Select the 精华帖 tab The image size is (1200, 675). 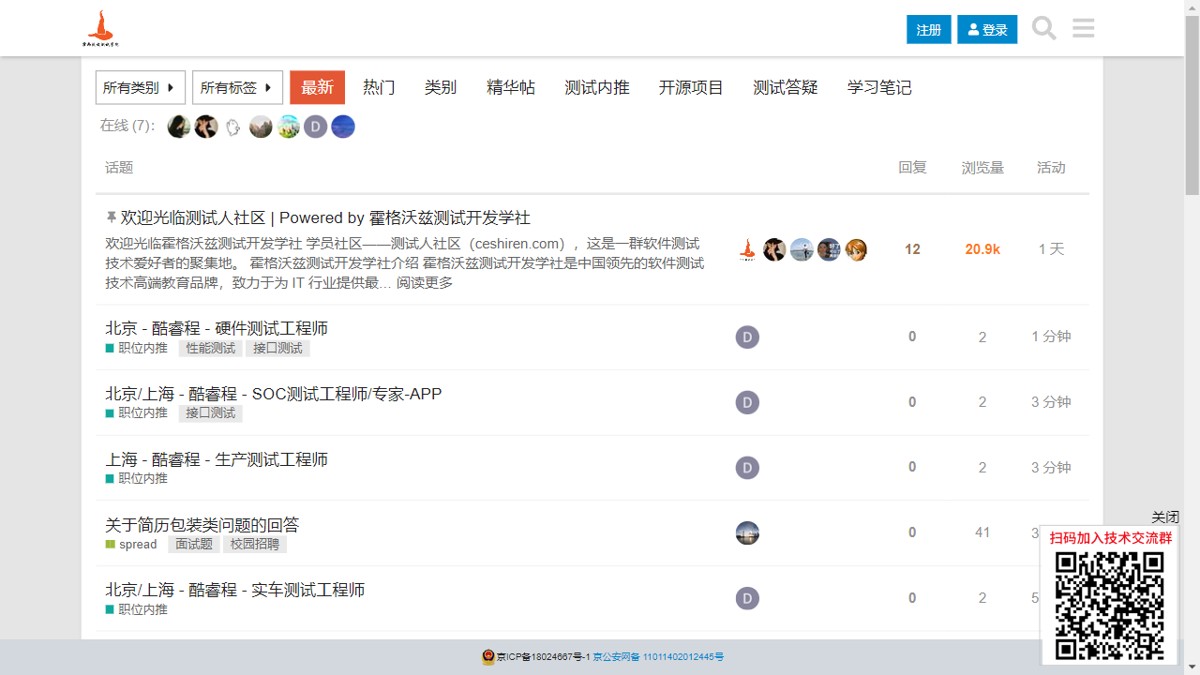pyautogui.click(x=510, y=88)
